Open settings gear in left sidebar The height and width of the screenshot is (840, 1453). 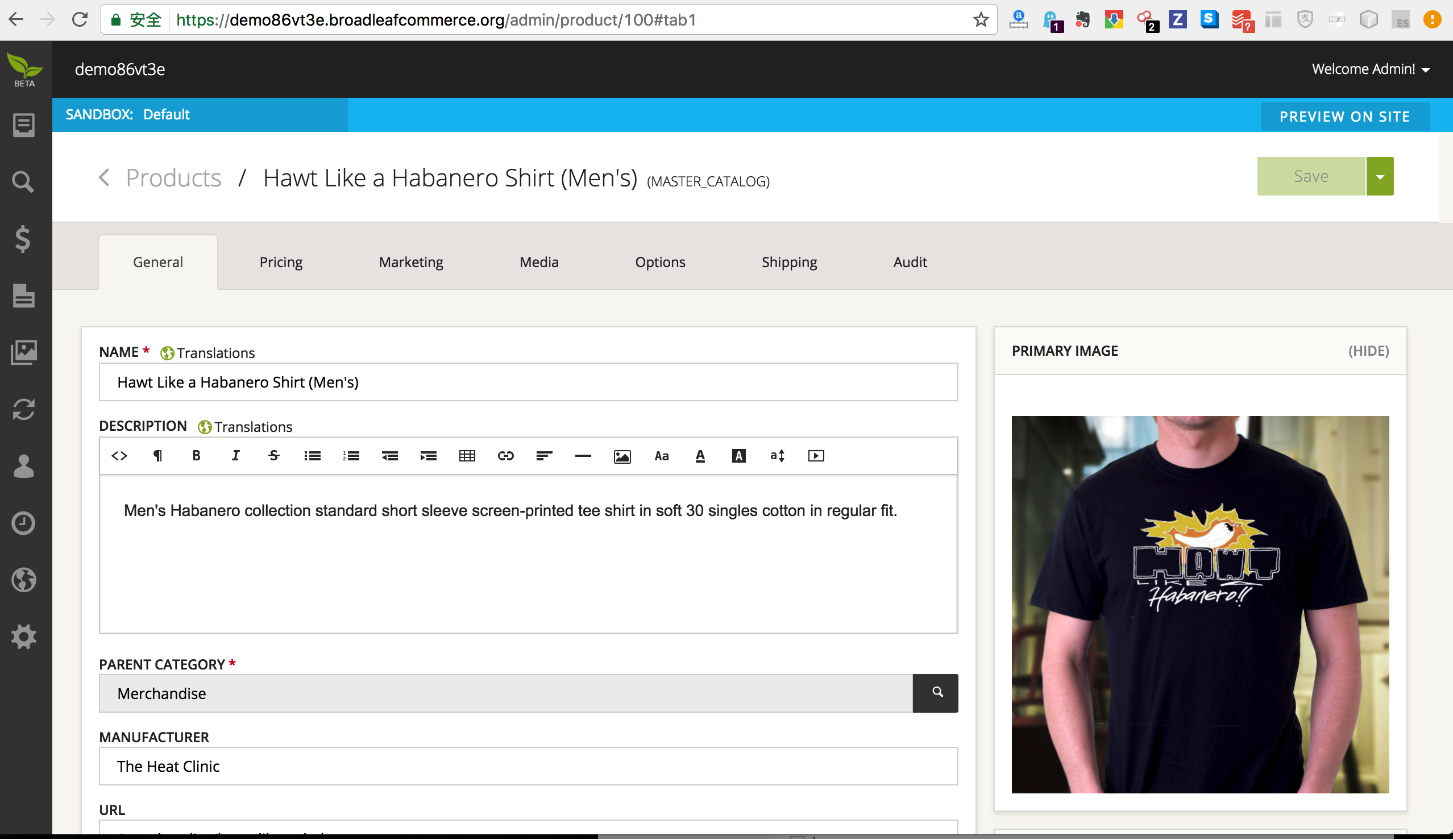(x=24, y=637)
